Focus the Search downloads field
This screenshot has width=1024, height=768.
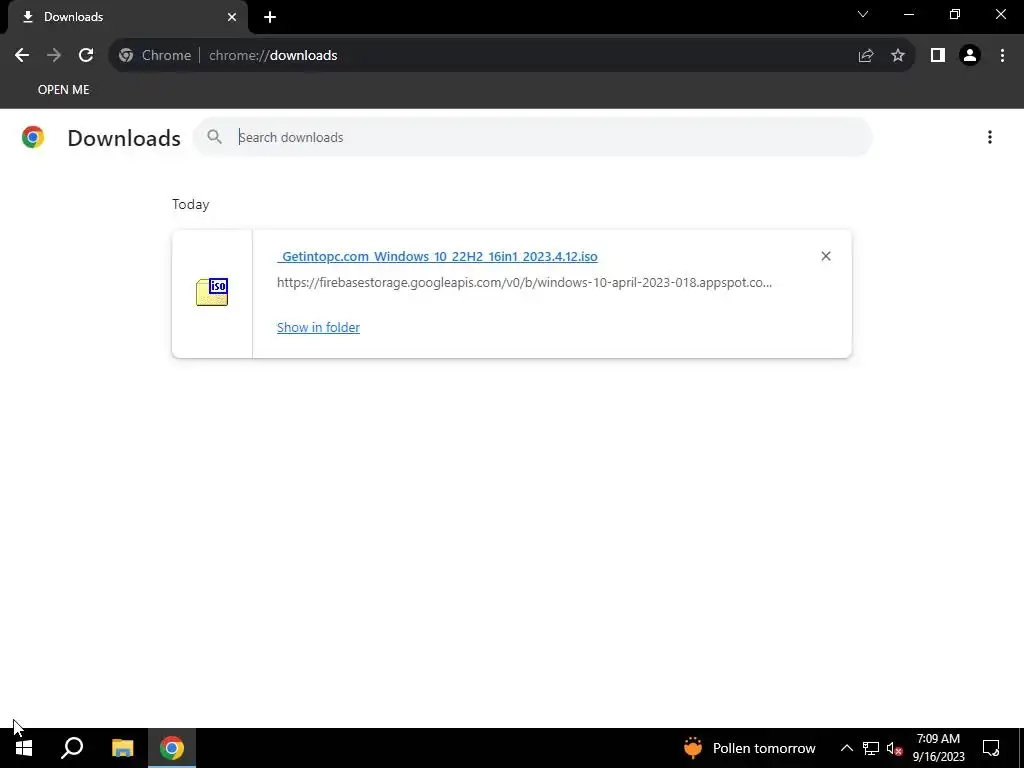tap(533, 137)
